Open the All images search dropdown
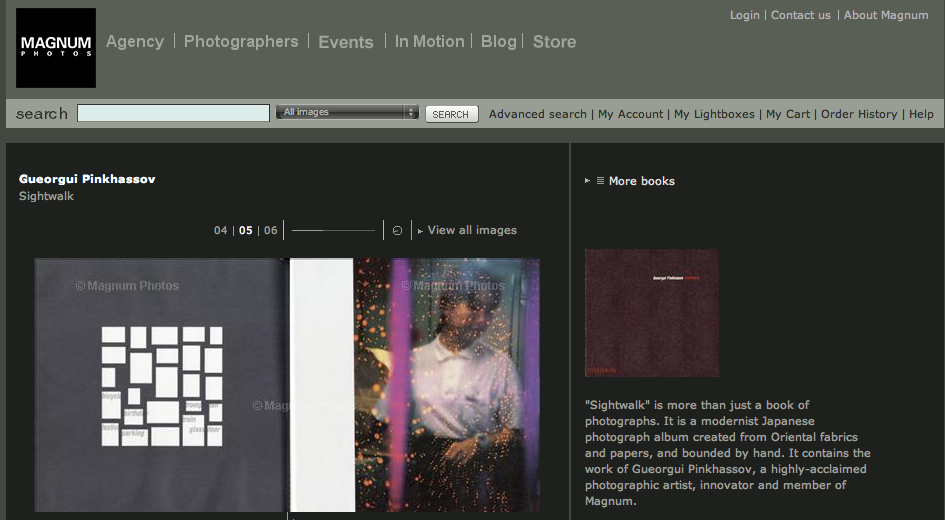Image resolution: width=945 pixels, height=520 pixels. pyautogui.click(x=347, y=113)
